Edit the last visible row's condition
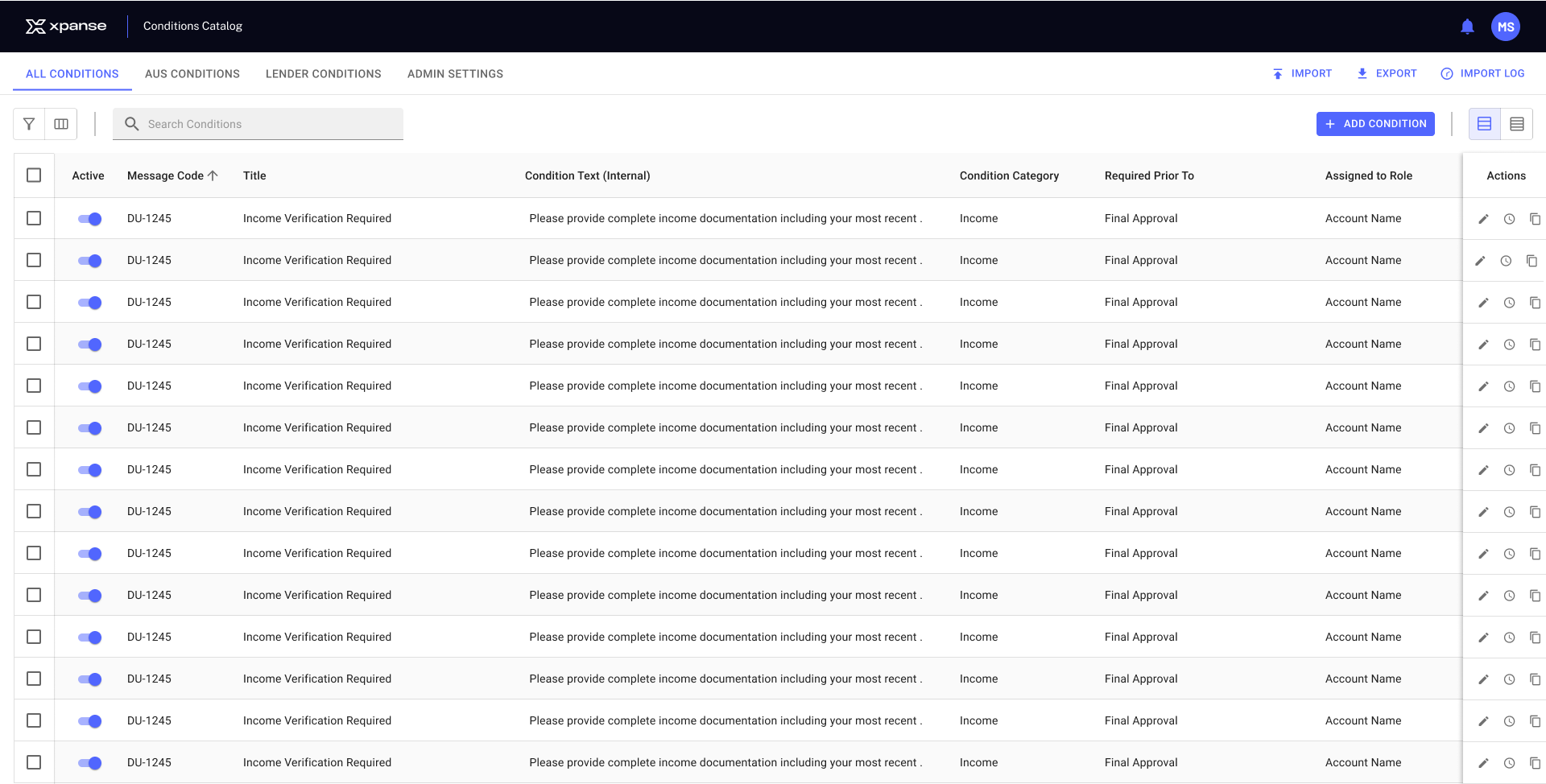 pyautogui.click(x=1483, y=763)
